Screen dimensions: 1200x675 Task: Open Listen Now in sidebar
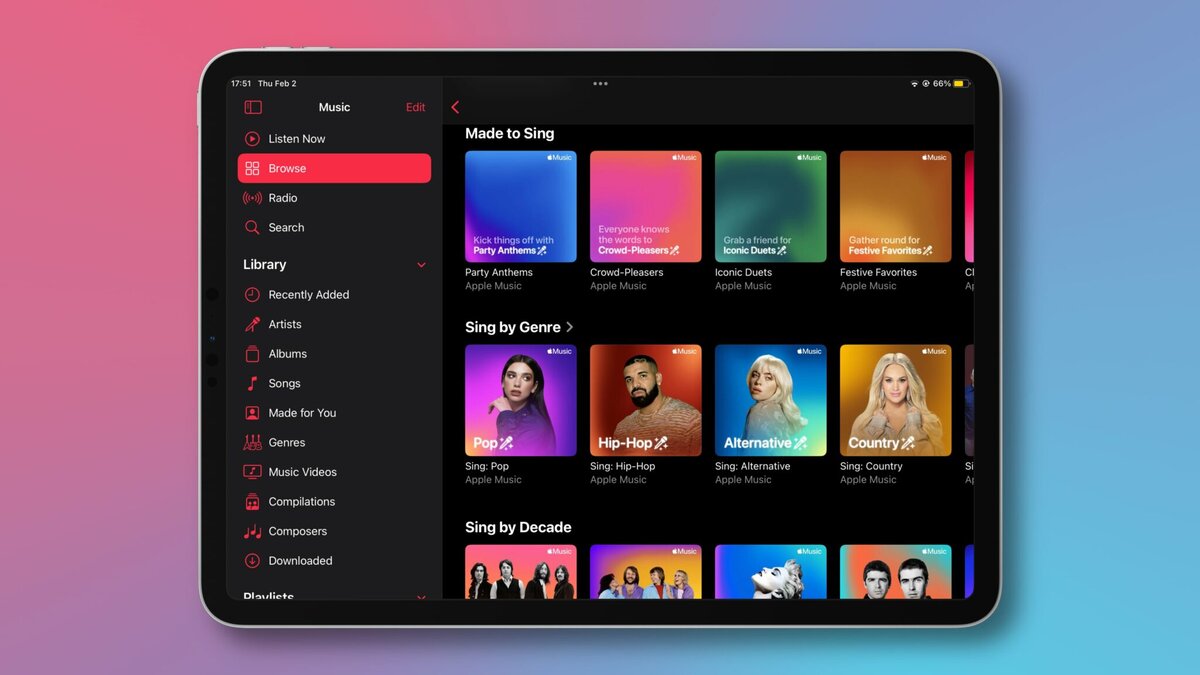(x=334, y=139)
